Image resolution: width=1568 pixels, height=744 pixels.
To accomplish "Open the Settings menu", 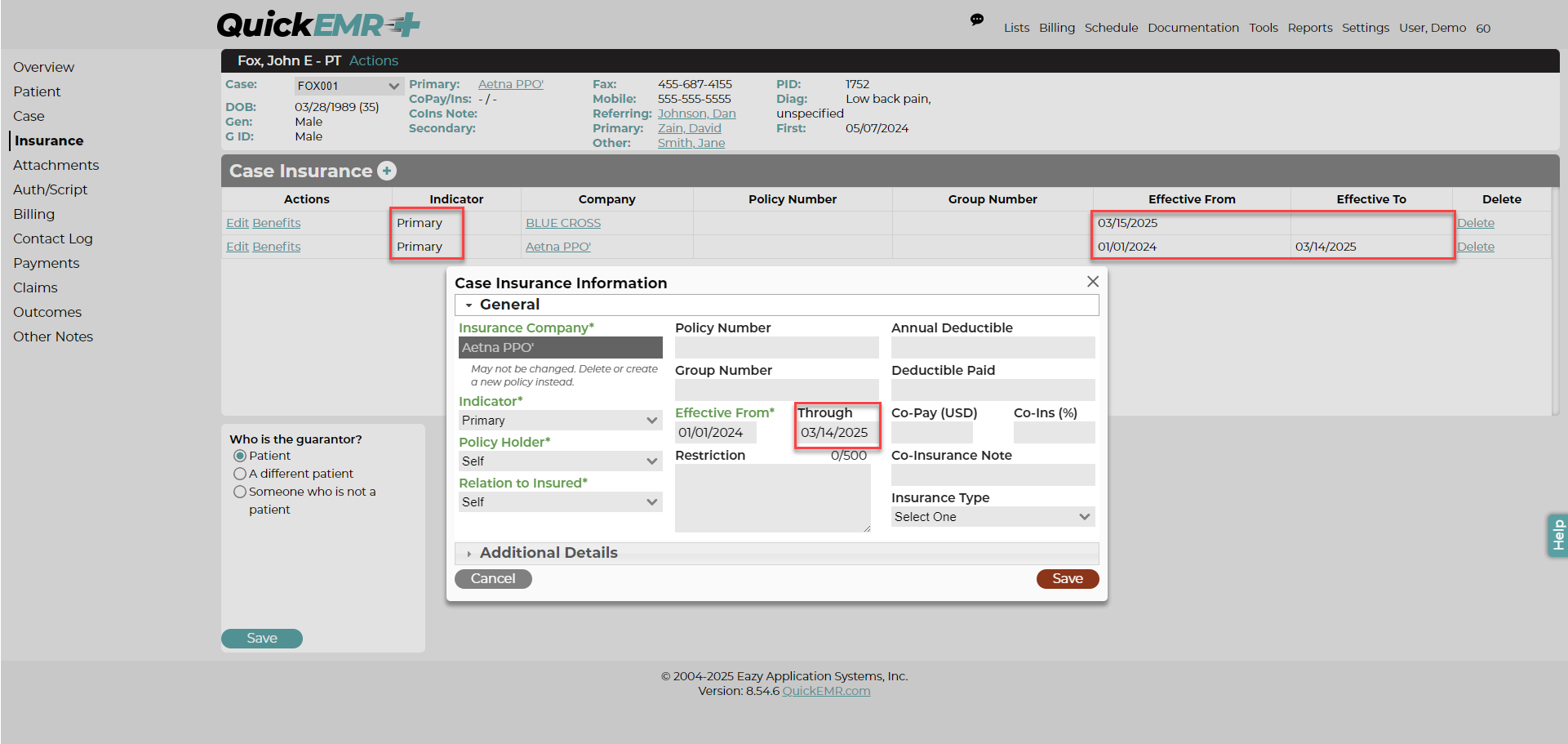I will tap(1366, 28).
